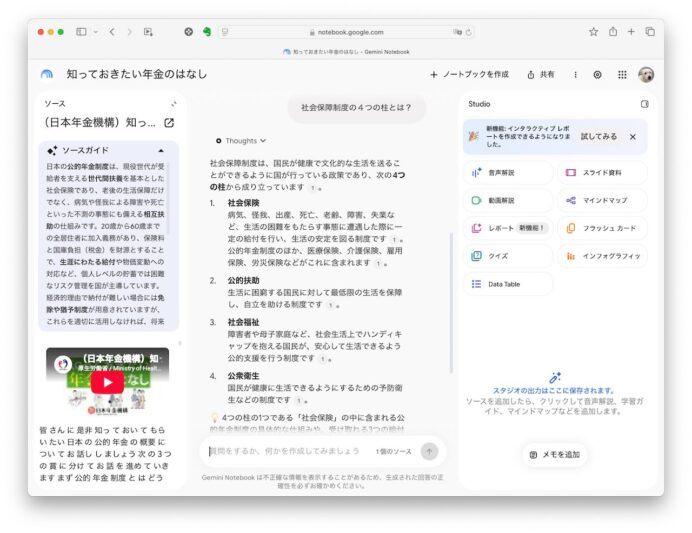
Task: Click the 公的扶助 heading in answer
Action: coord(243,280)
